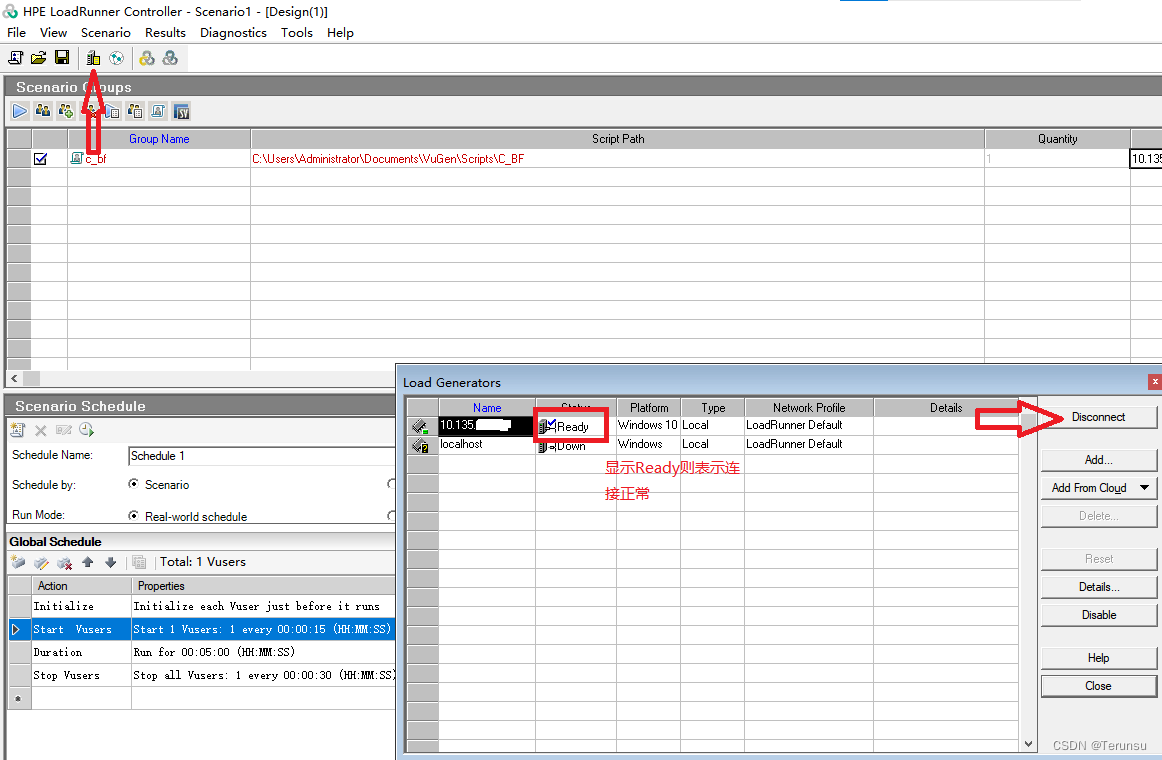The height and width of the screenshot is (760, 1162).
Task: Move action down with the down arrow icon
Action: click(110, 562)
